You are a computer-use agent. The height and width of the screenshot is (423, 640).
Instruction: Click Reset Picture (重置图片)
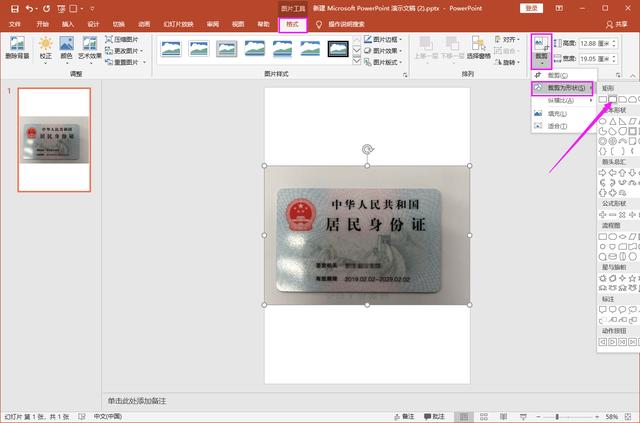[125, 62]
